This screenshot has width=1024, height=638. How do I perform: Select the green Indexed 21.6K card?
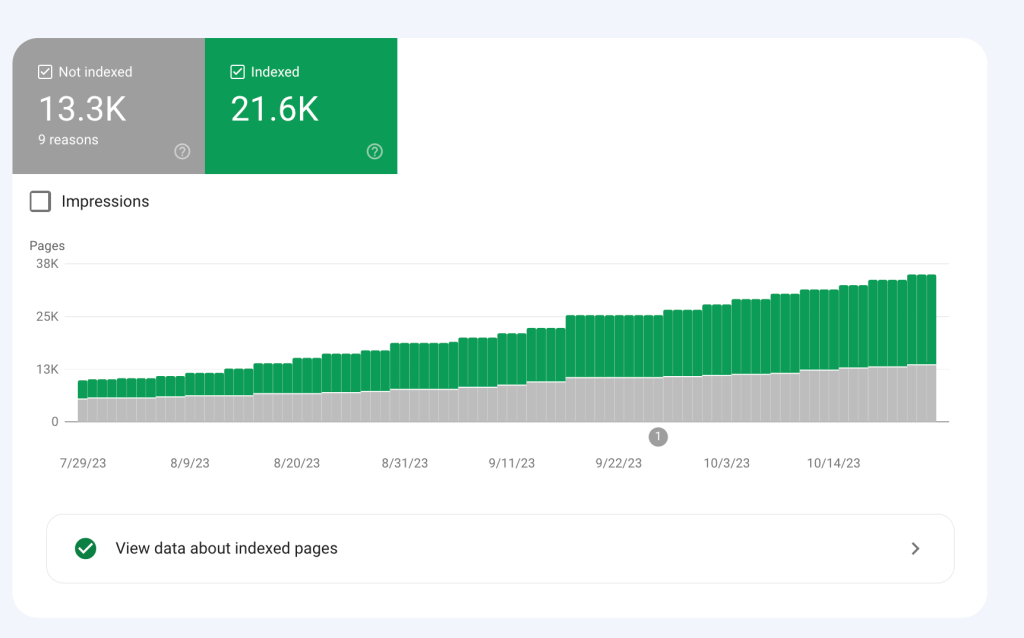click(x=301, y=106)
